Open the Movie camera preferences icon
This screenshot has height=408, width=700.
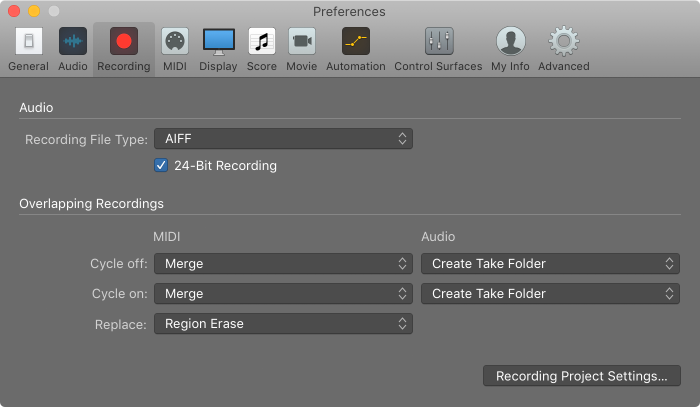302,41
